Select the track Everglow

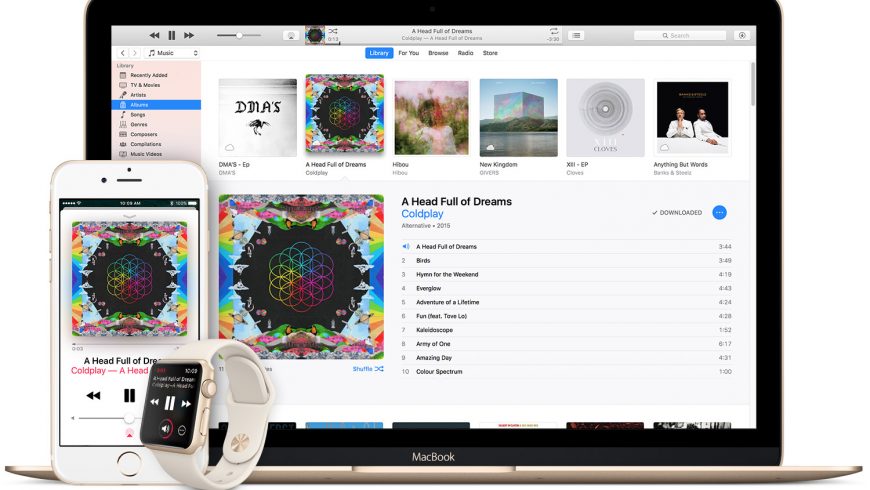pyautogui.click(x=566, y=288)
